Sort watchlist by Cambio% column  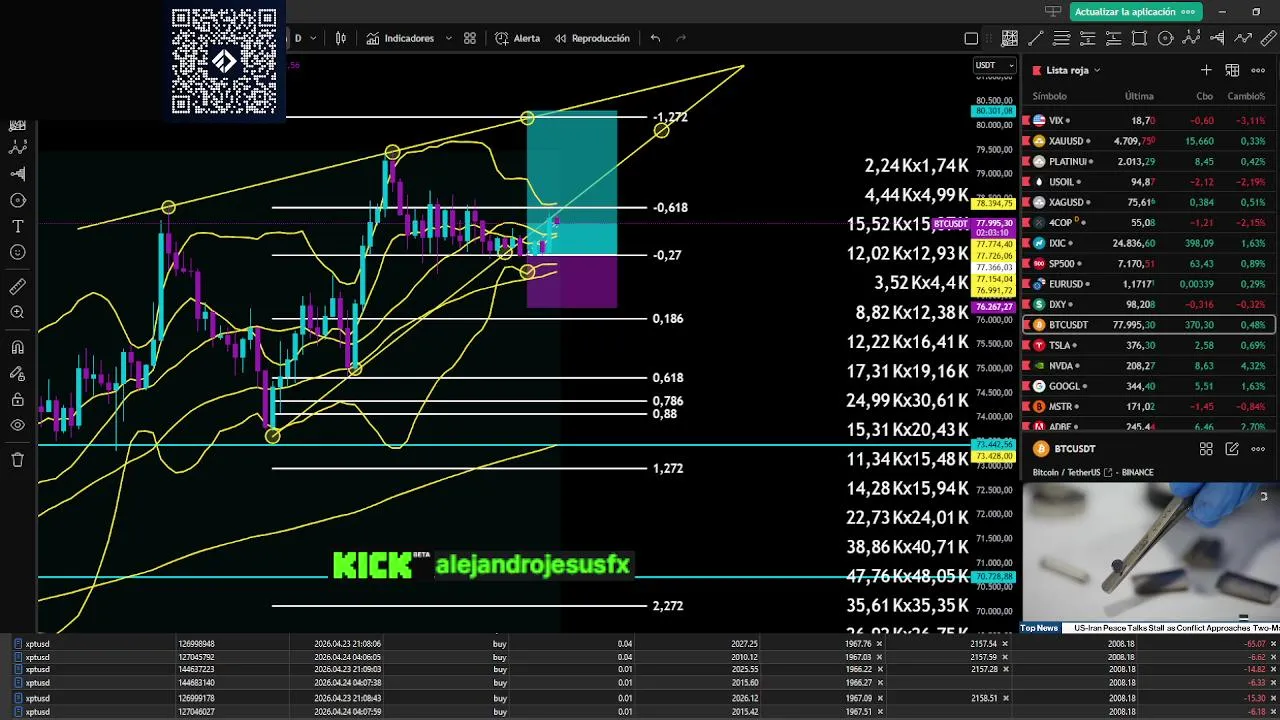1246,96
